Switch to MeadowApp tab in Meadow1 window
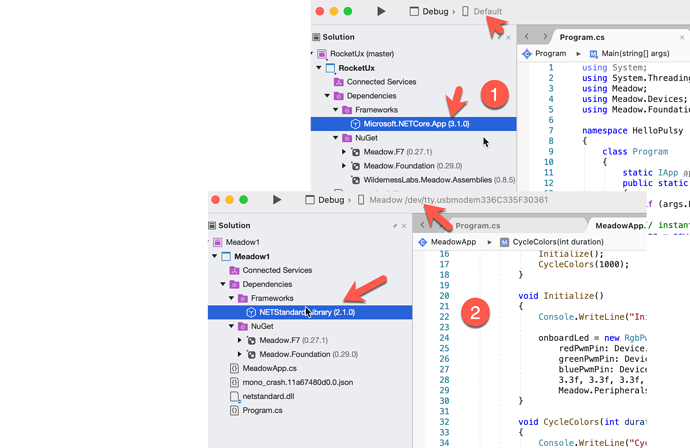Image resolution: width=690 pixels, height=448 pixels. (x=620, y=226)
